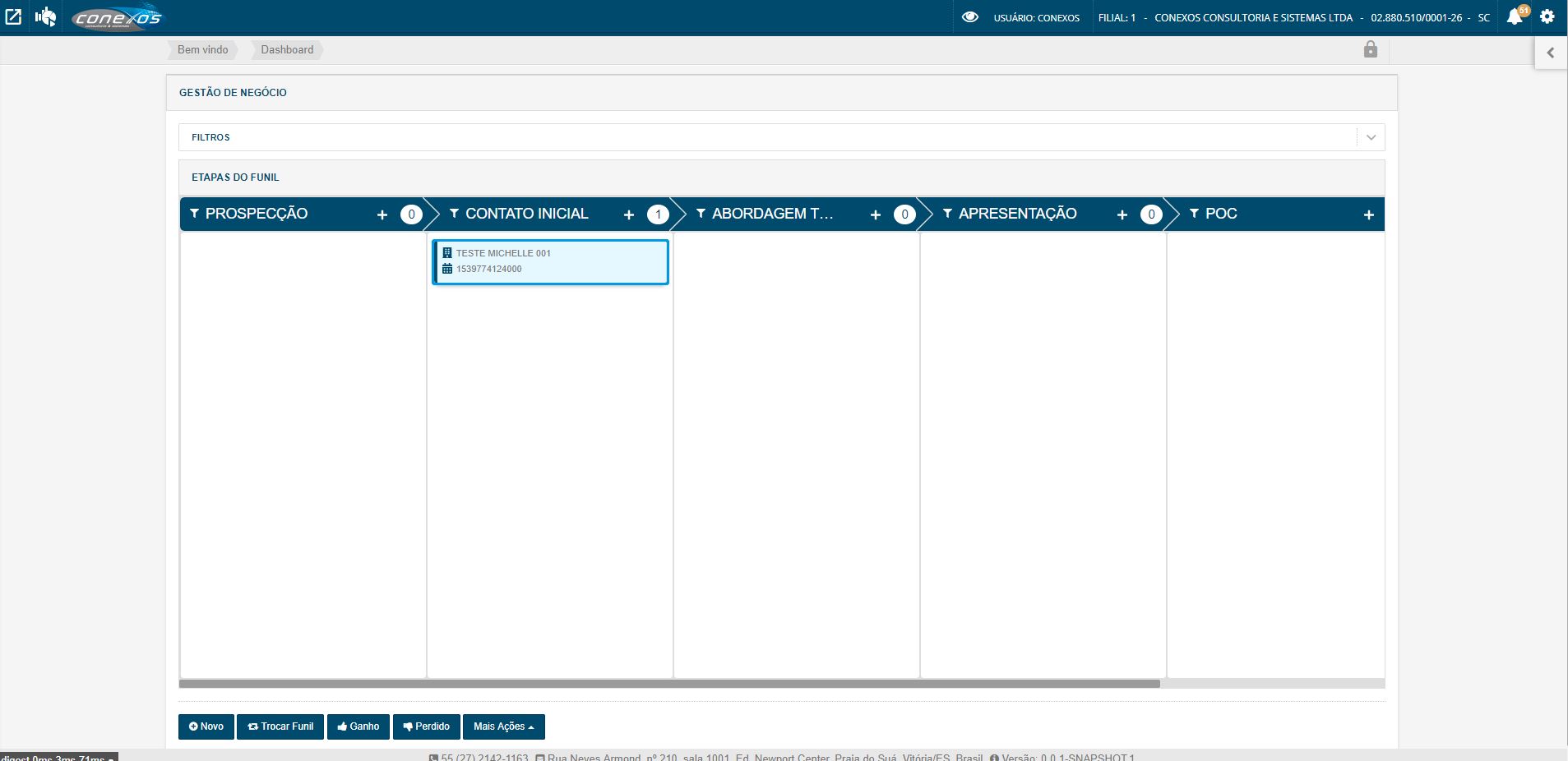Click the Novo button
The height and width of the screenshot is (761, 1568).
[x=206, y=726]
